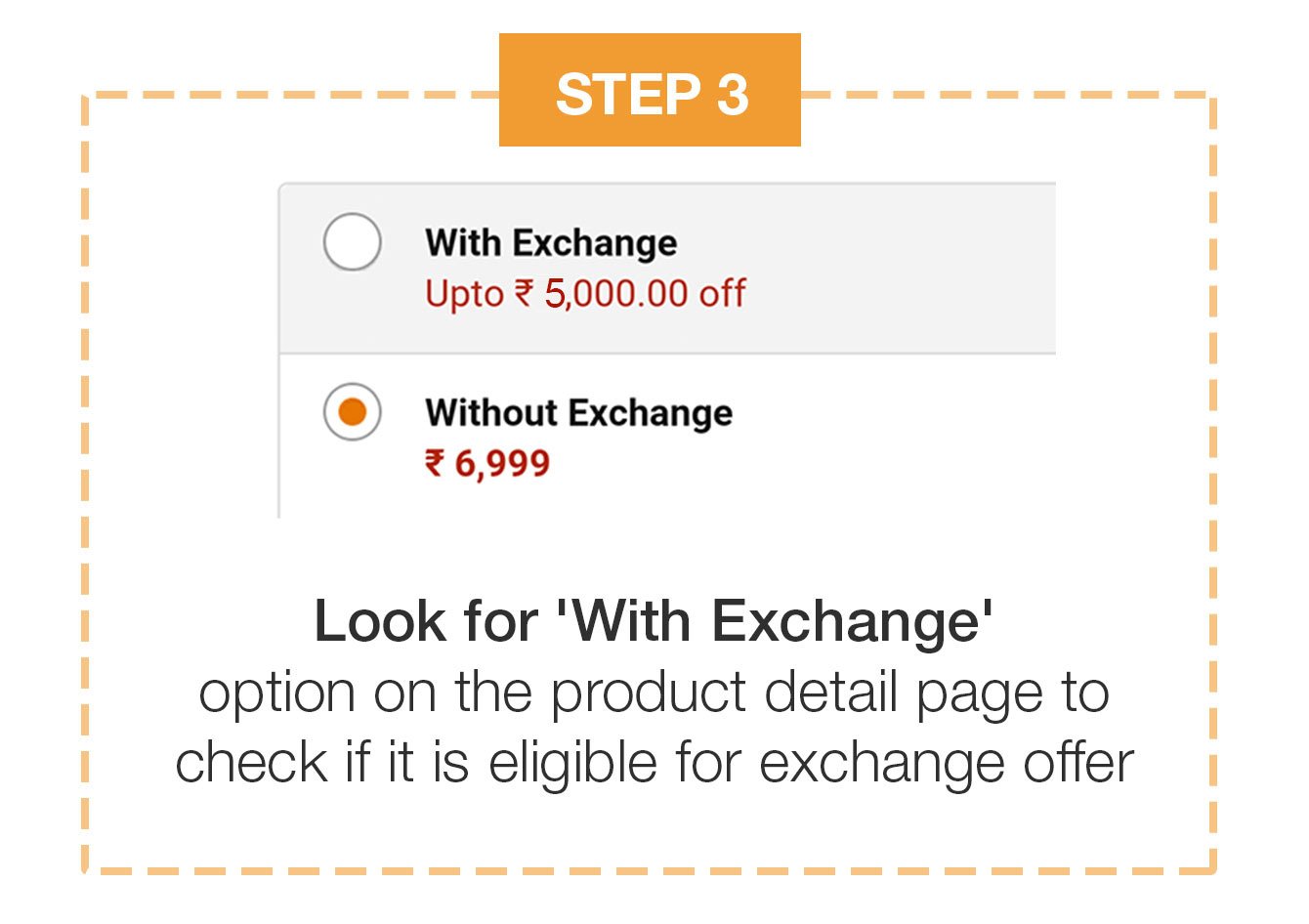Open the 'Upto ₹ 5,000.00 off' offer text
The height and width of the screenshot is (924, 1309).
click(584, 293)
